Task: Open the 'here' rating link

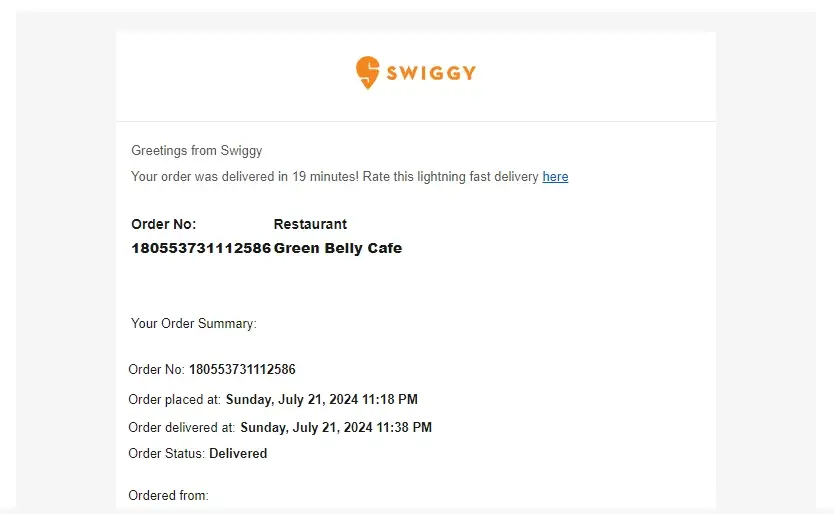Action: [x=555, y=177]
